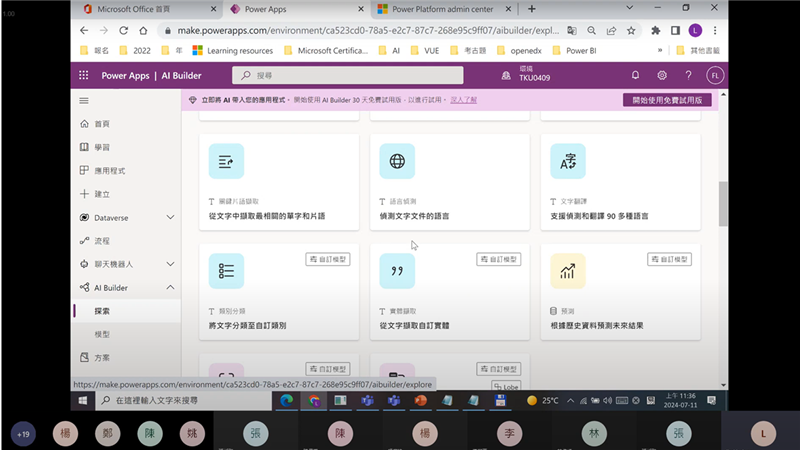Screen dimensions: 800x450
Task: Expand the Dataverse section chevron
Action: 170,217
